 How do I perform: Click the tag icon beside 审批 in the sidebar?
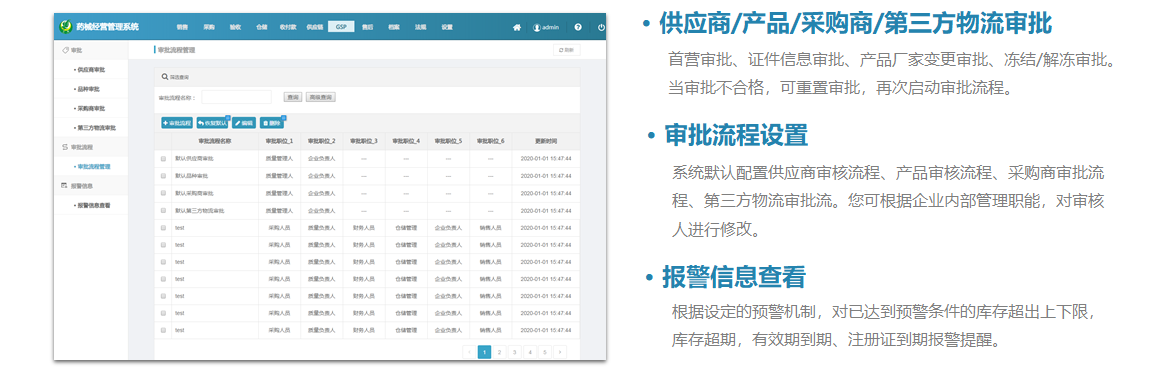click(65, 49)
